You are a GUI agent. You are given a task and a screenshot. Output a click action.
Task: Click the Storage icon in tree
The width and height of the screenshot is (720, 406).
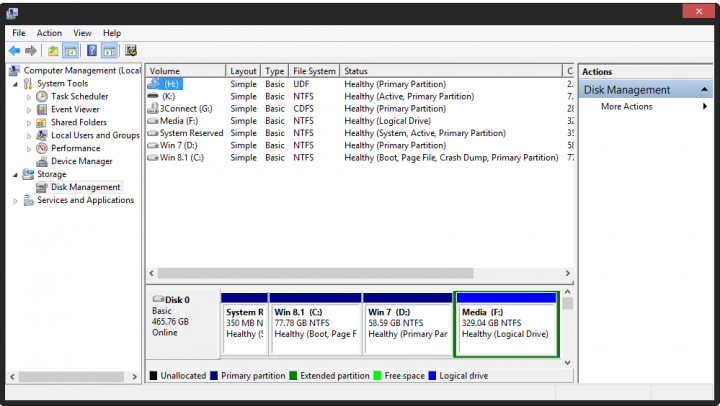[28, 174]
